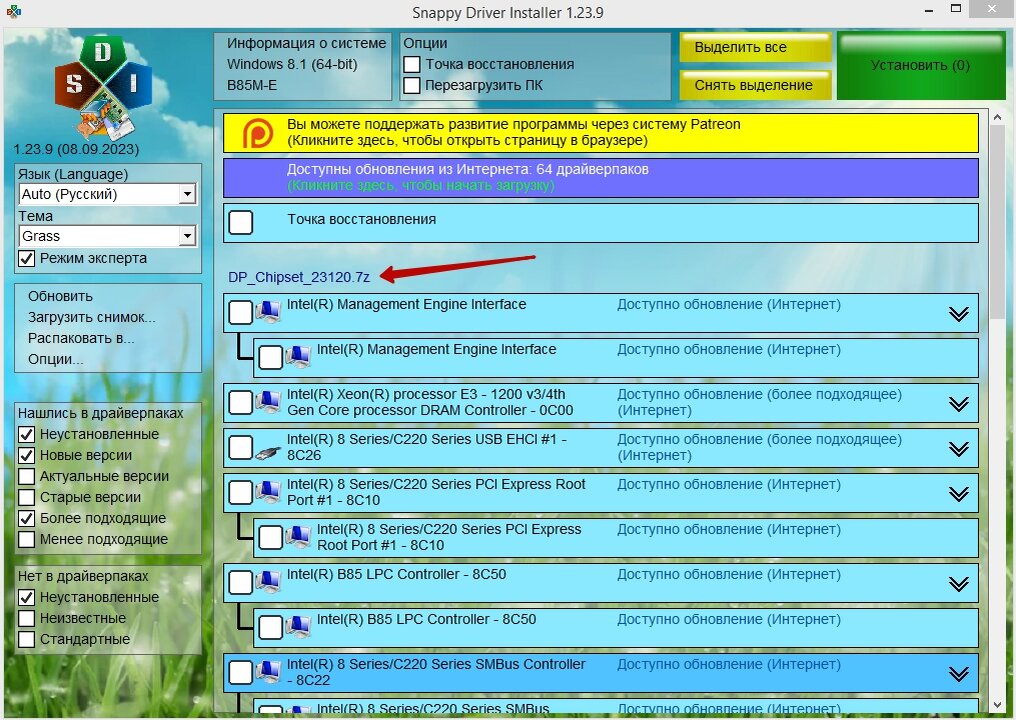Toggle Более подходящие filter
Screen dimensions: 1016x720
coord(27,518)
